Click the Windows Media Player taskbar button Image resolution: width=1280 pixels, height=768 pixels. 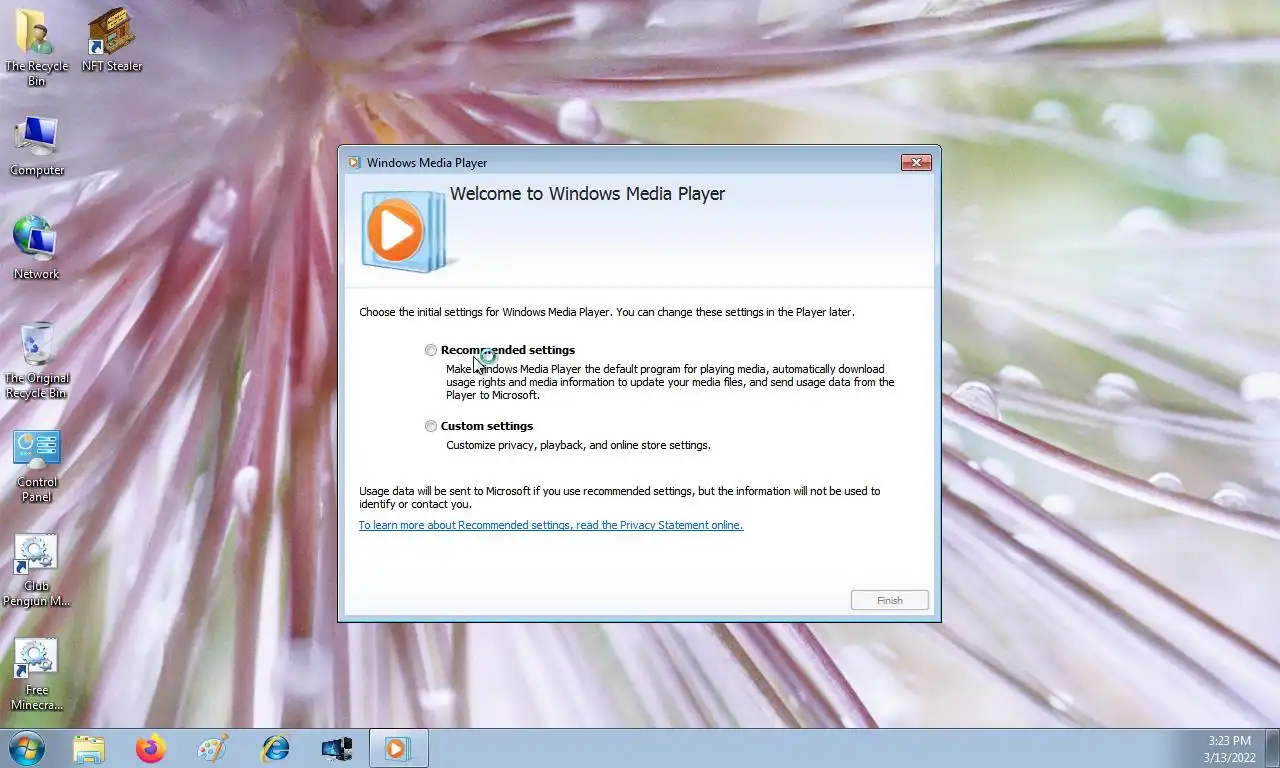pyautogui.click(x=399, y=748)
